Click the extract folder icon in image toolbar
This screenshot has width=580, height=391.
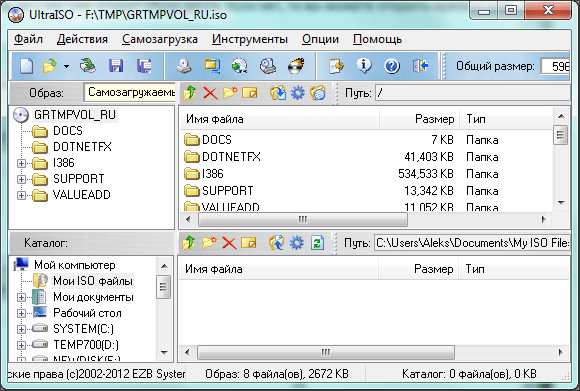[x=278, y=93]
